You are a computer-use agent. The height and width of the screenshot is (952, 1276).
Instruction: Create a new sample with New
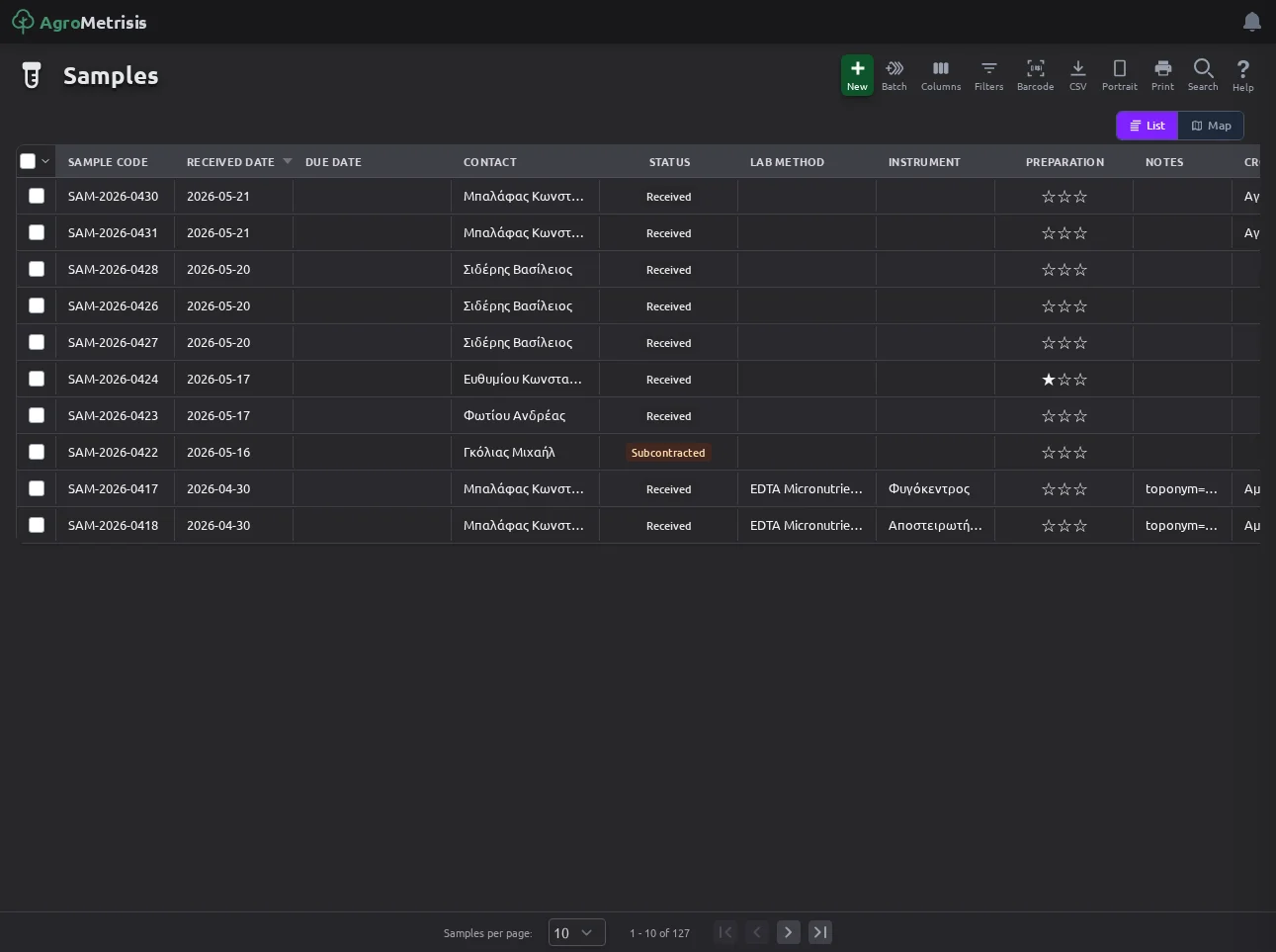point(857,75)
